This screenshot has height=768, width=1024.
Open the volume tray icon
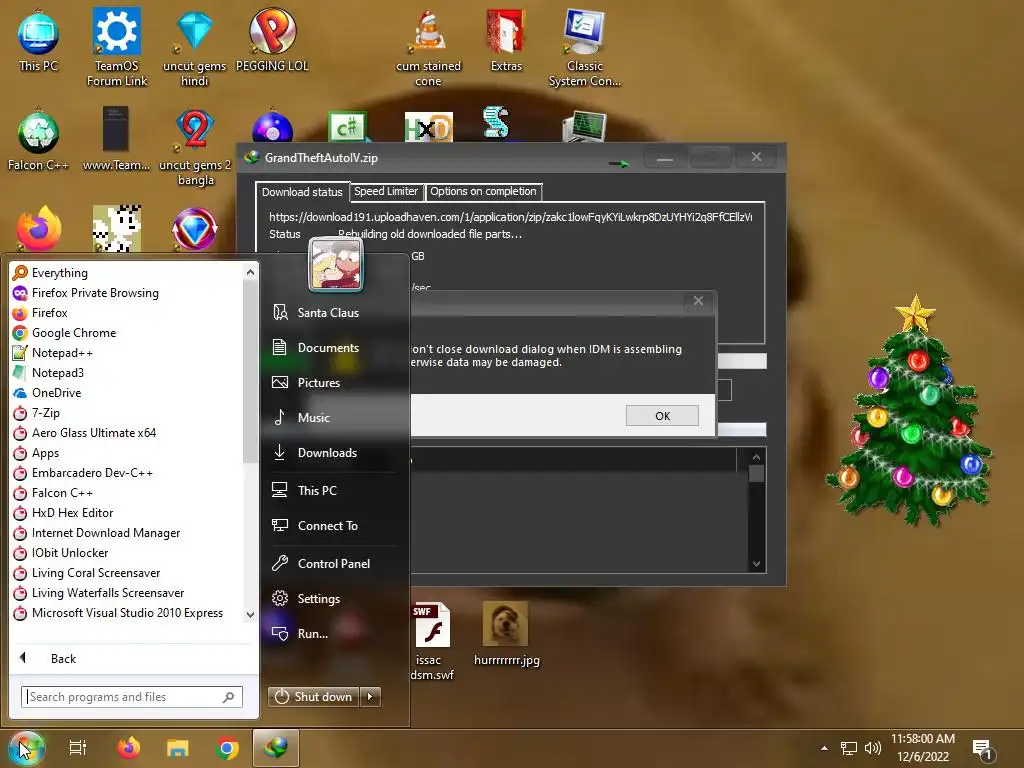[x=872, y=748]
